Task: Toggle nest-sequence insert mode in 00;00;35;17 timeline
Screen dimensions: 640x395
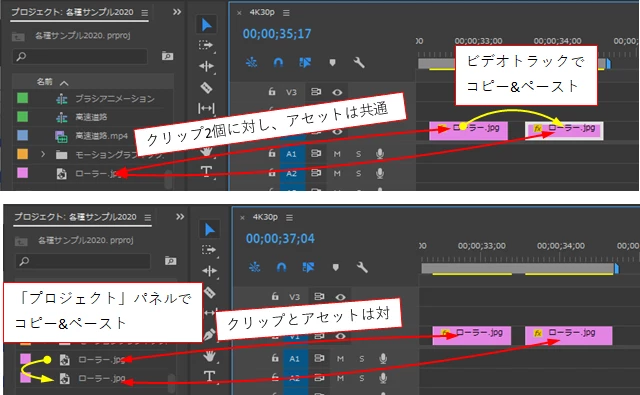Action: pyautogui.click(x=251, y=62)
